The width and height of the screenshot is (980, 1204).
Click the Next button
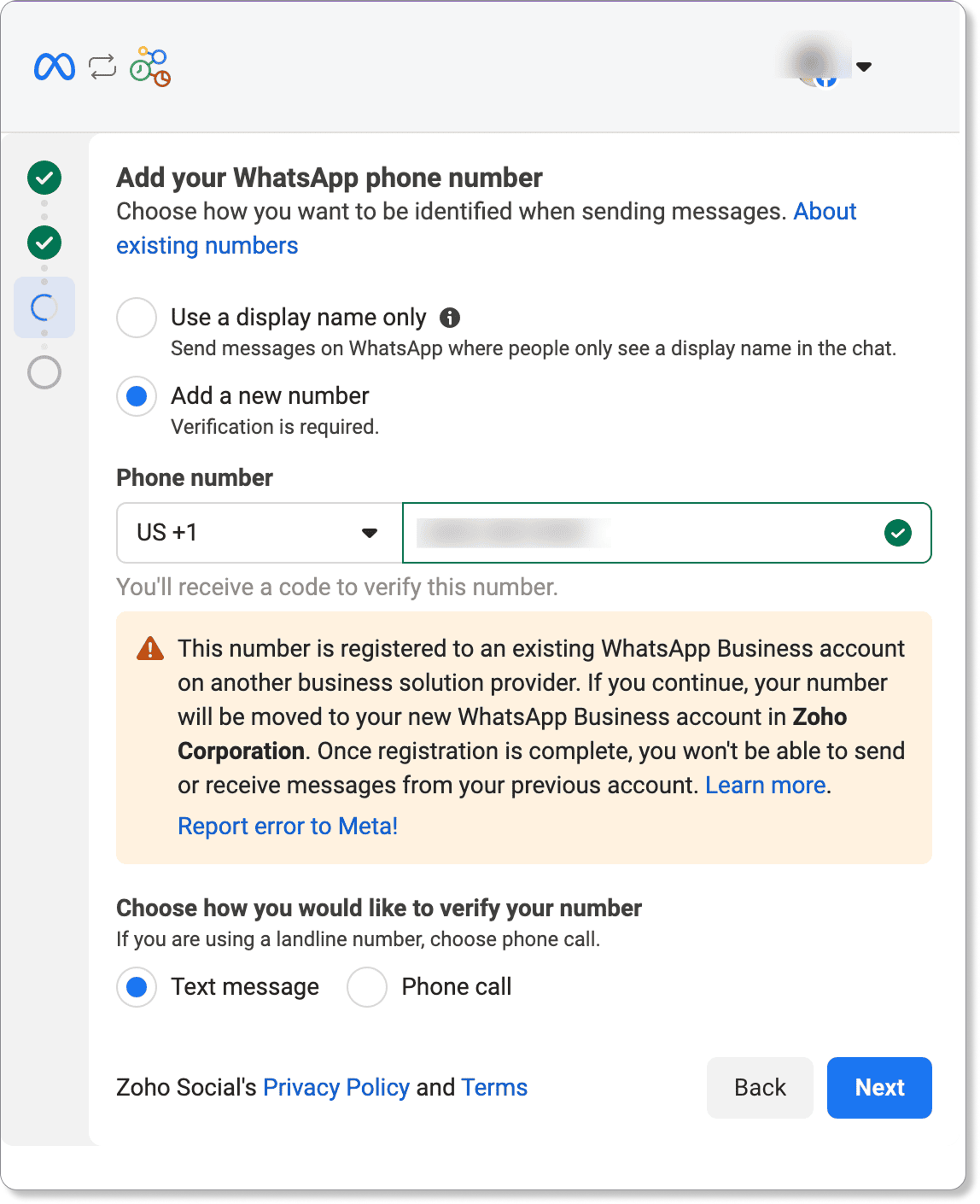coord(879,1088)
